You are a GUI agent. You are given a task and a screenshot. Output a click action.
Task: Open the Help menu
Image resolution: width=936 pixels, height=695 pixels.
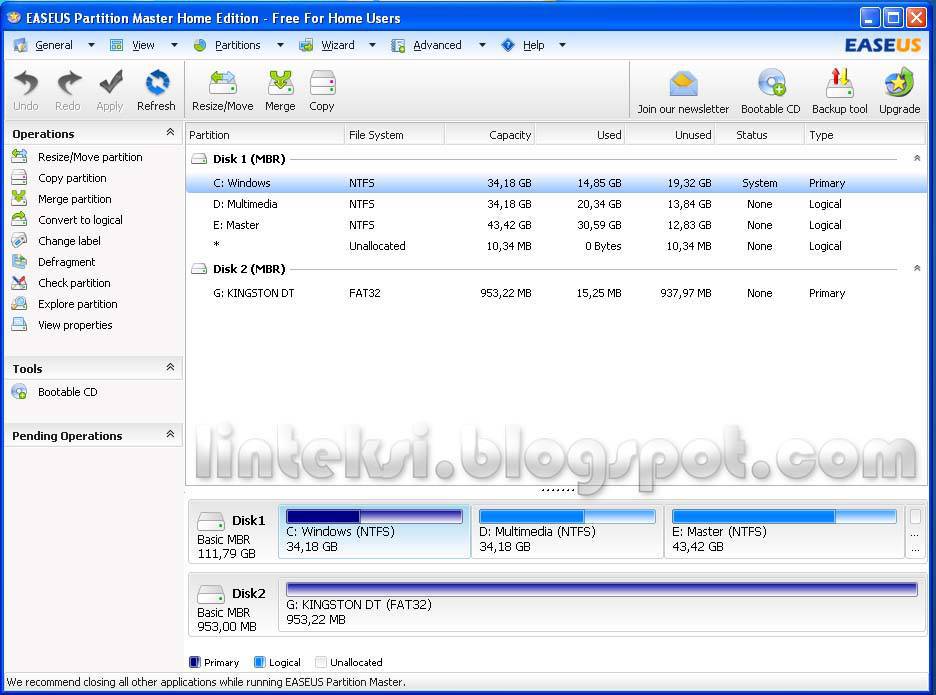(x=533, y=45)
